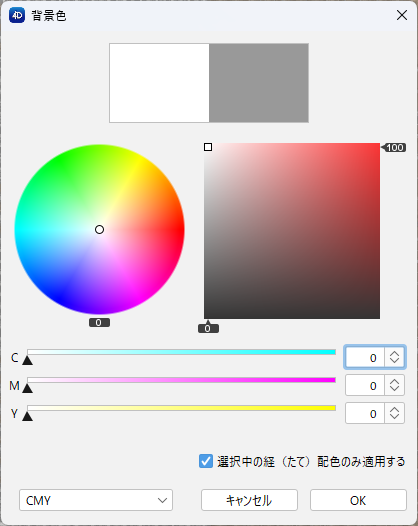Click the 100 brightness marker arrow
Screen dimensions: 418x526
point(394,147)
